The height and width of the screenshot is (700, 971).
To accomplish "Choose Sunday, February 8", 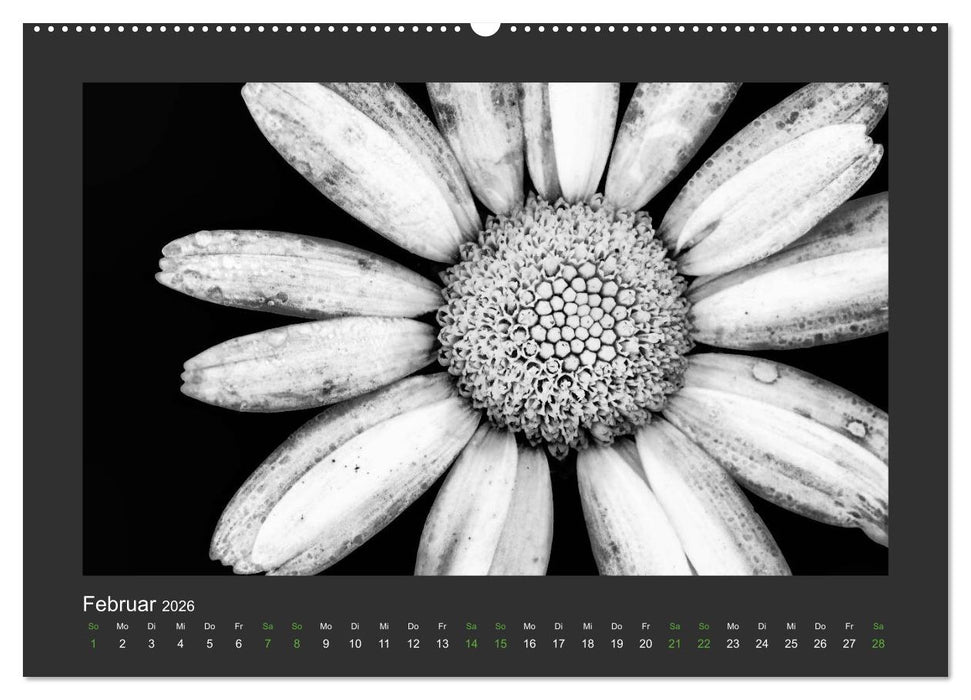I will [297, 644].
